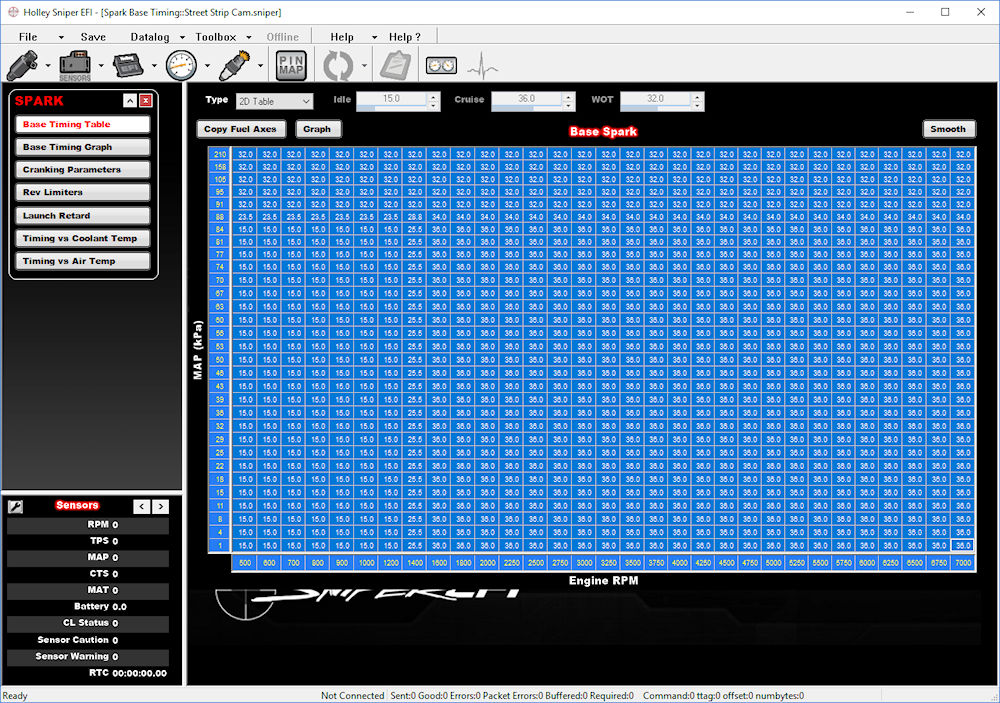Open Launch Retard
Image resolution: width=1000 pixels, height=703 pixels.
point(83,216)
